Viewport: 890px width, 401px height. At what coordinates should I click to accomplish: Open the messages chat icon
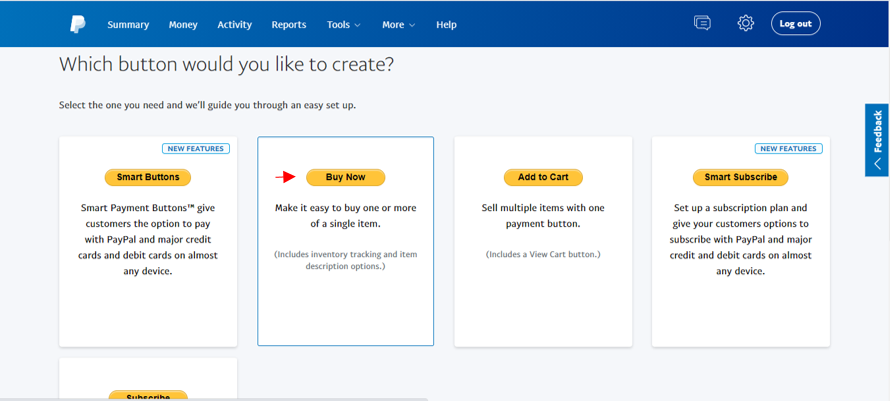(x=702, y=23)
